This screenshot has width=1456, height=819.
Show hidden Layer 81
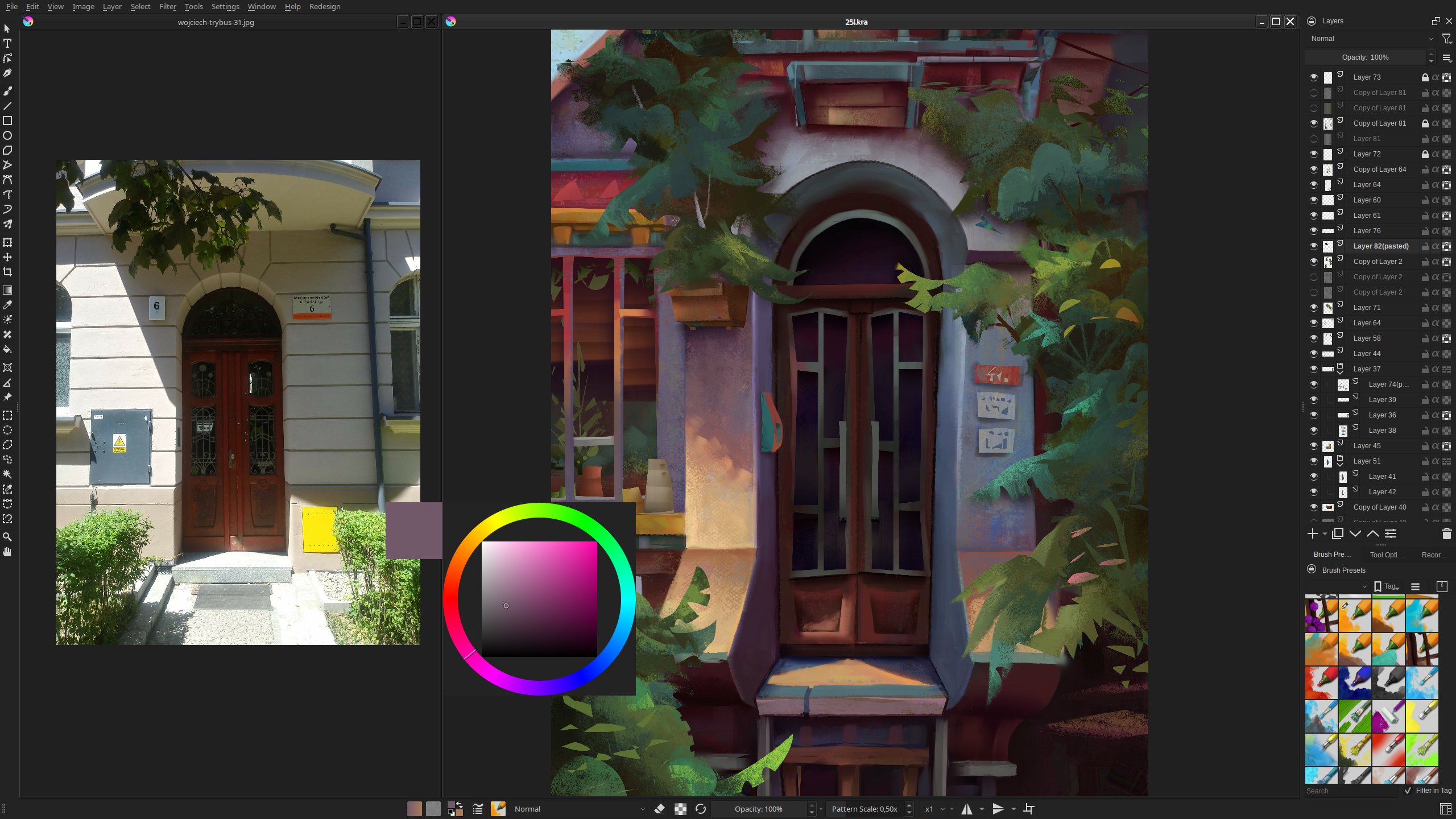(x=1313, y=139)
